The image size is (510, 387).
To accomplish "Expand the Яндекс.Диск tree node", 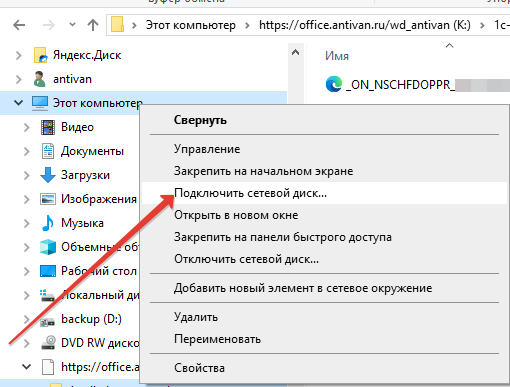I will click(x=19, y=55).
